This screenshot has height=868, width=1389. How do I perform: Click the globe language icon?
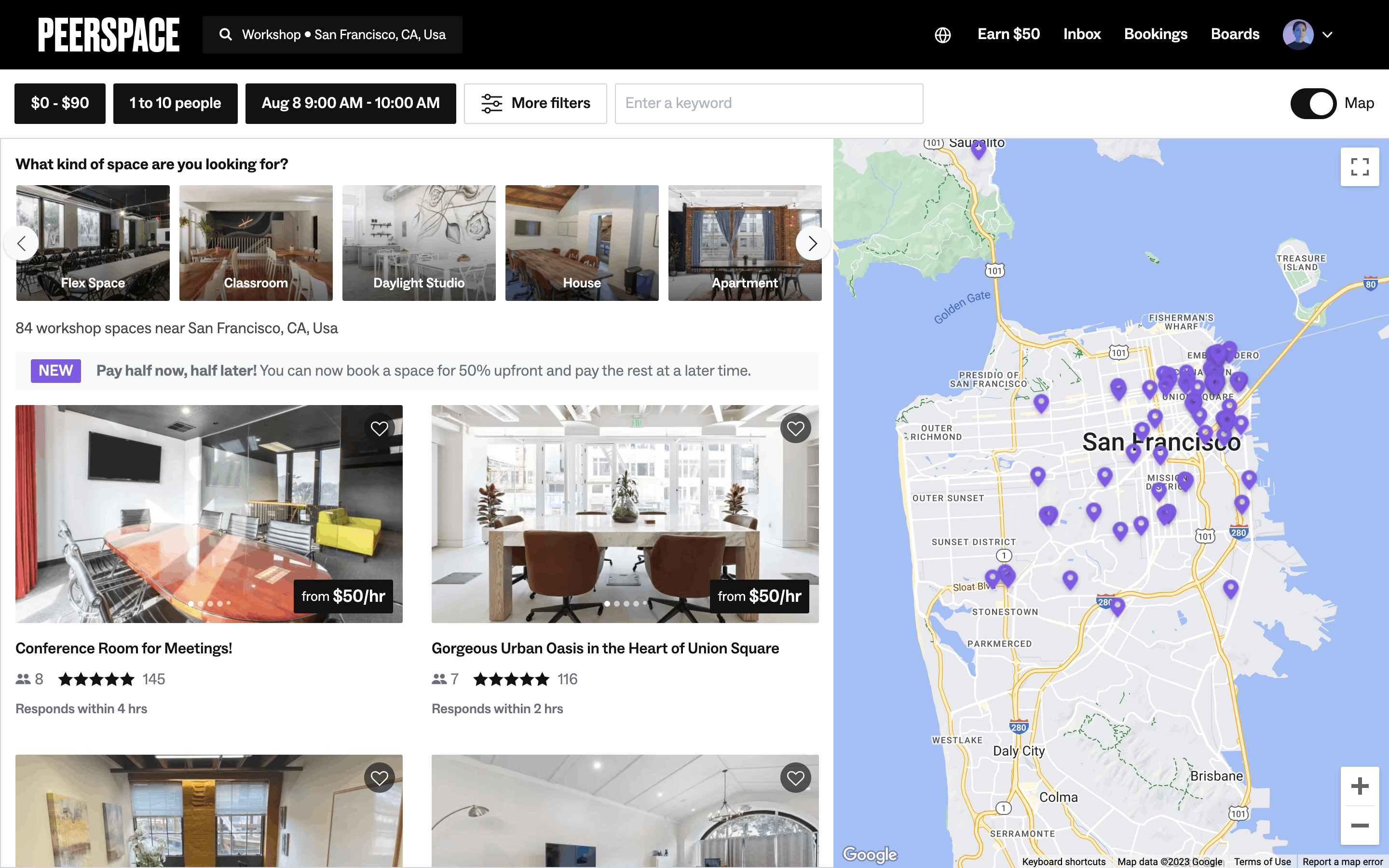[x=942, y=35]
